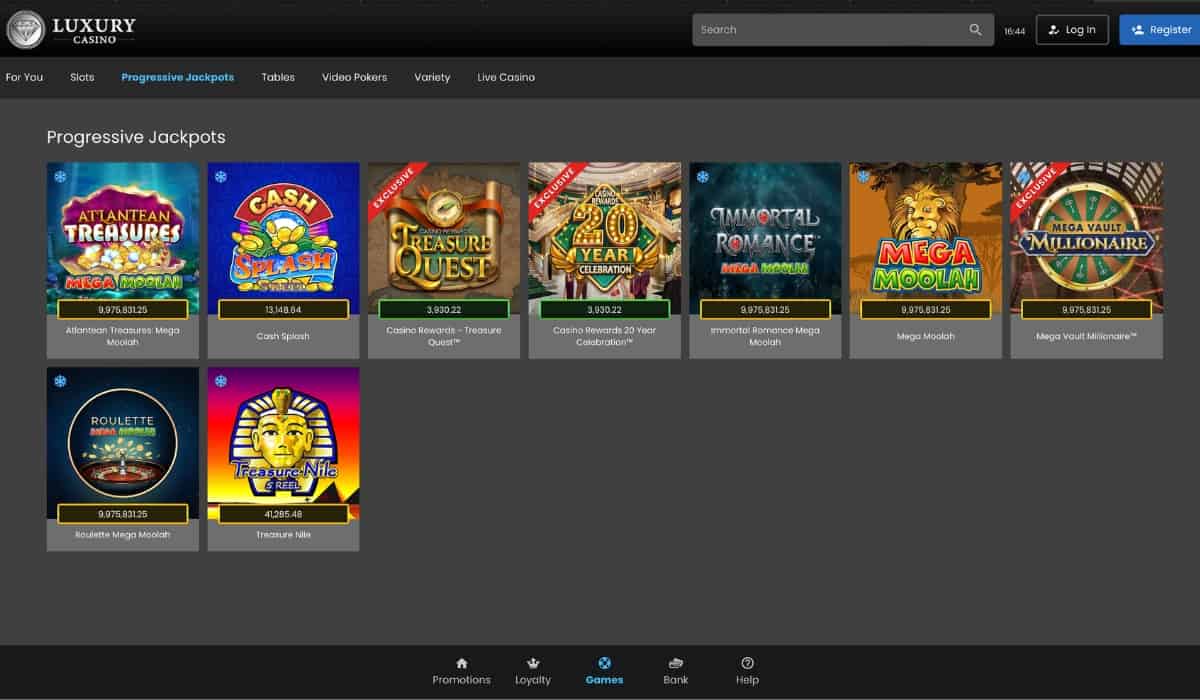Open Promotions via the house icon
The width and height of the screenshot is (1200, 700).
click(461, 663)
